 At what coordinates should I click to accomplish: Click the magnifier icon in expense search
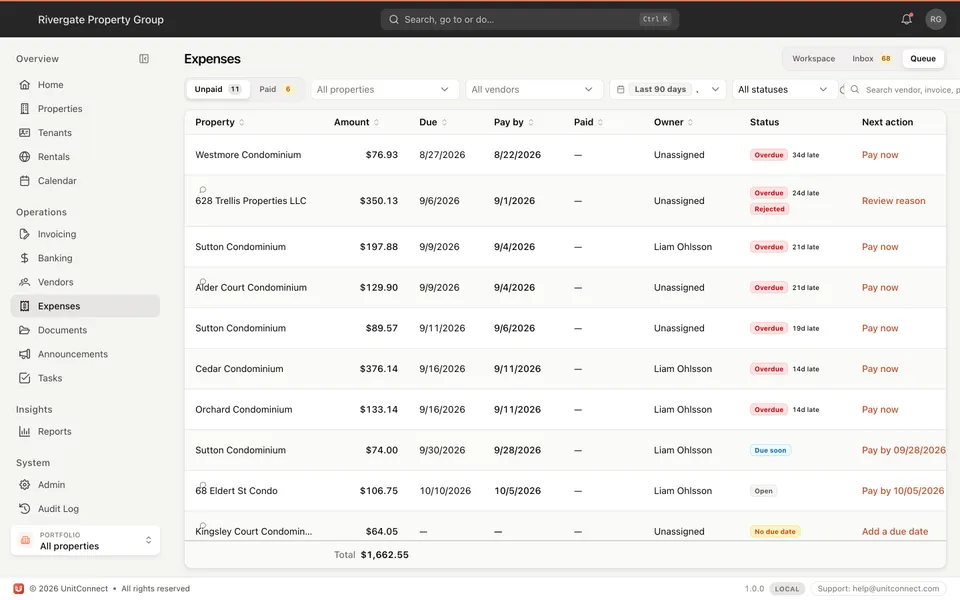(x=855, y=89)
